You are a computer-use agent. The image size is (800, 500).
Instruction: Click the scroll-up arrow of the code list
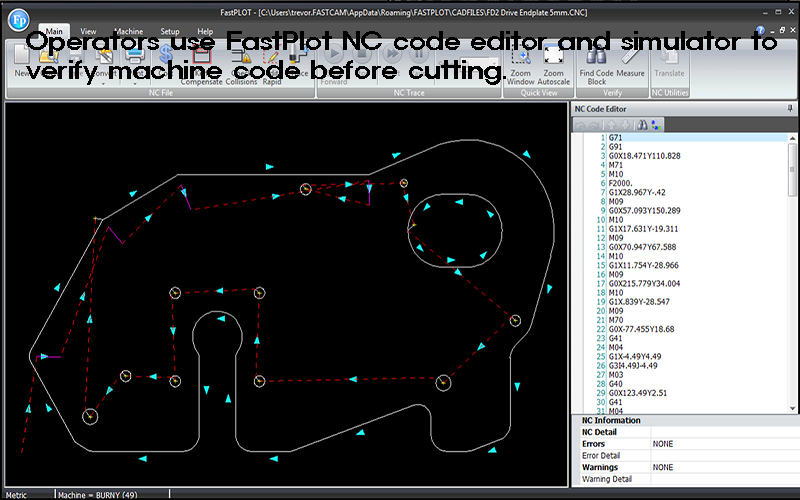pyautogui.click(x=793, y=138)
